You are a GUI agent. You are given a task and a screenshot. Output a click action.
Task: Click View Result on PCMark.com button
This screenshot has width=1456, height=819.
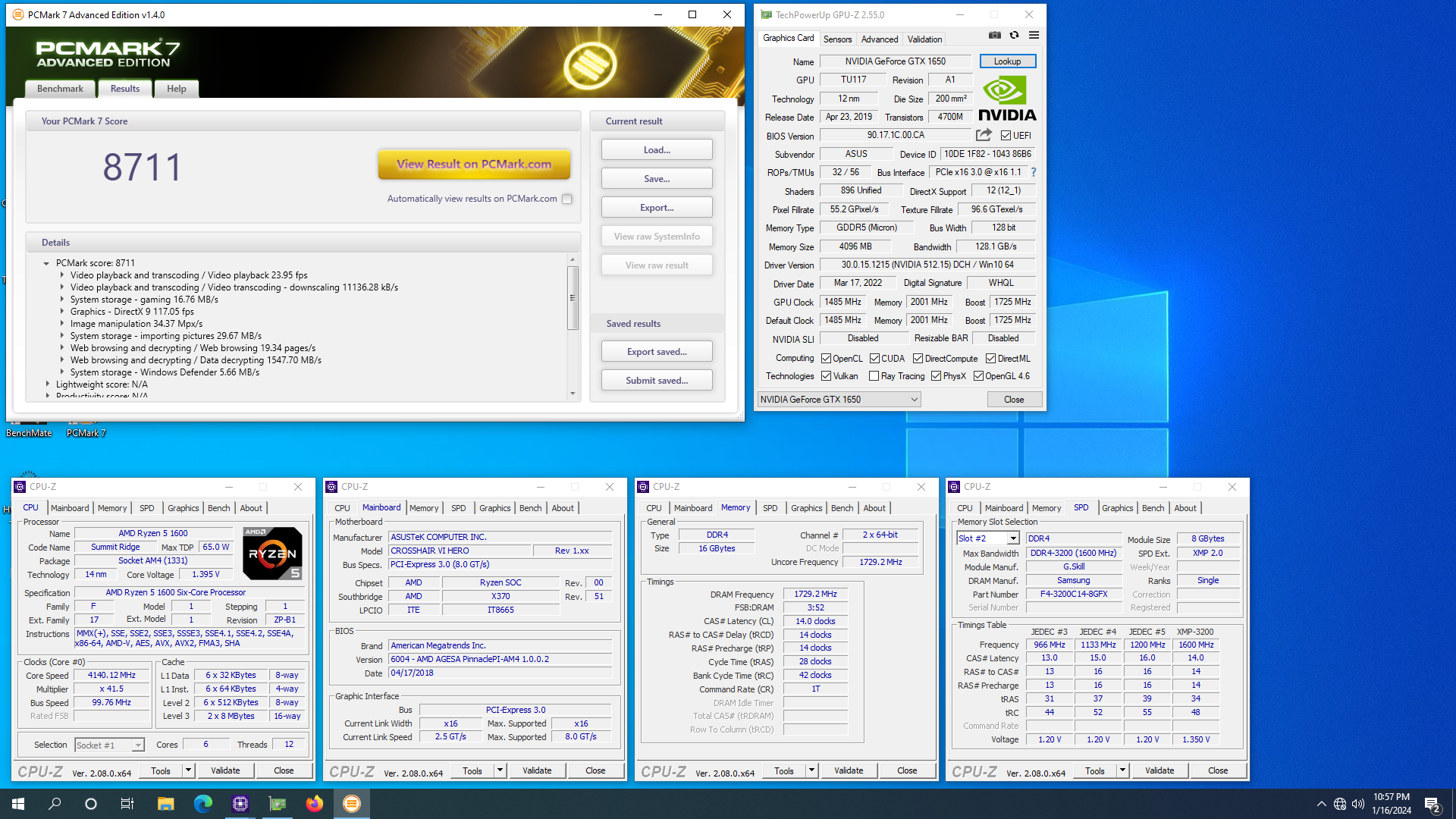tap(474, 164)
